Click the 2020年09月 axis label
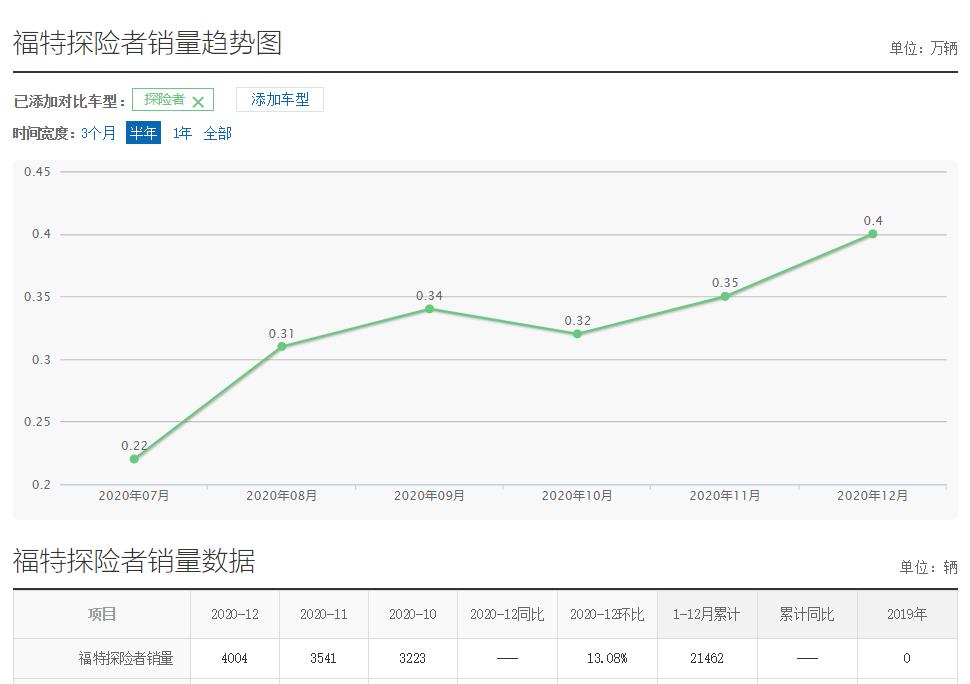970x684 pixels. pos(429,495)
